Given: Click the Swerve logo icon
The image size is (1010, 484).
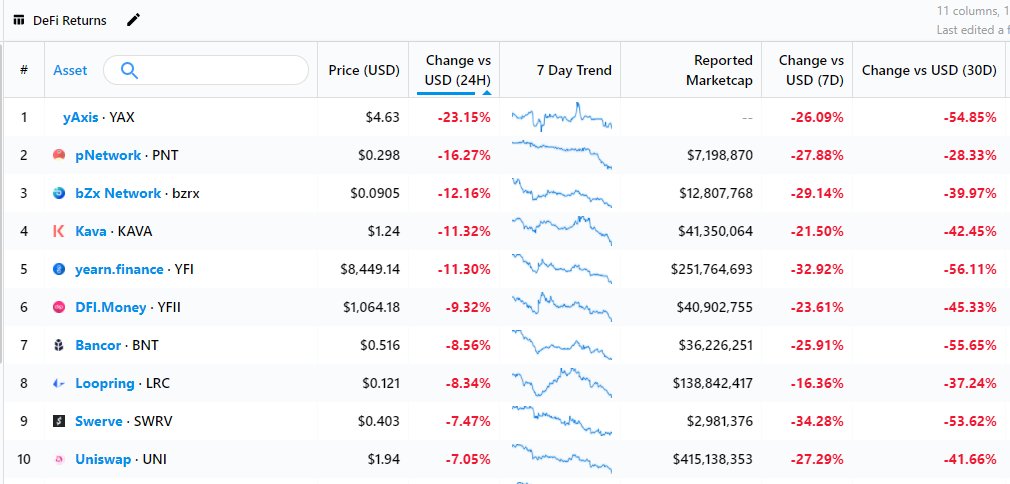Looking at the screenshot, I should point(59,421).
